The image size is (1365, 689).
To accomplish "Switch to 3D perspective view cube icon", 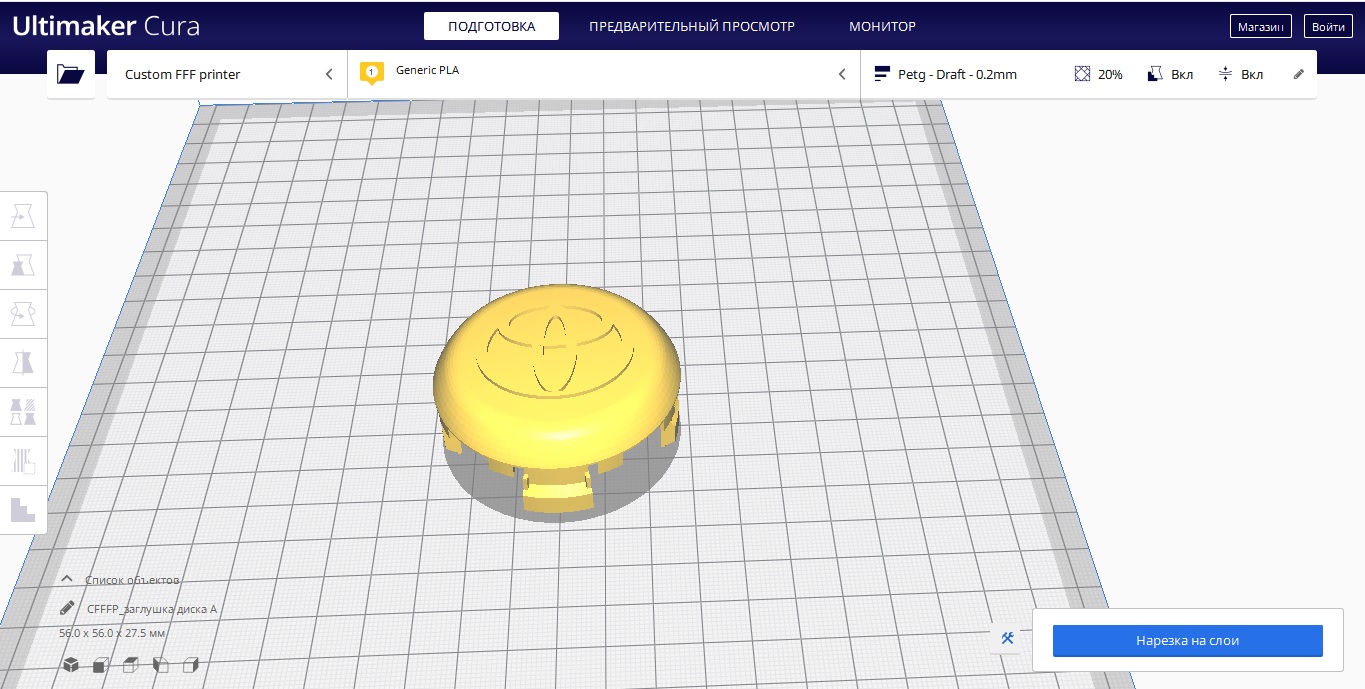I will point(71,665).
